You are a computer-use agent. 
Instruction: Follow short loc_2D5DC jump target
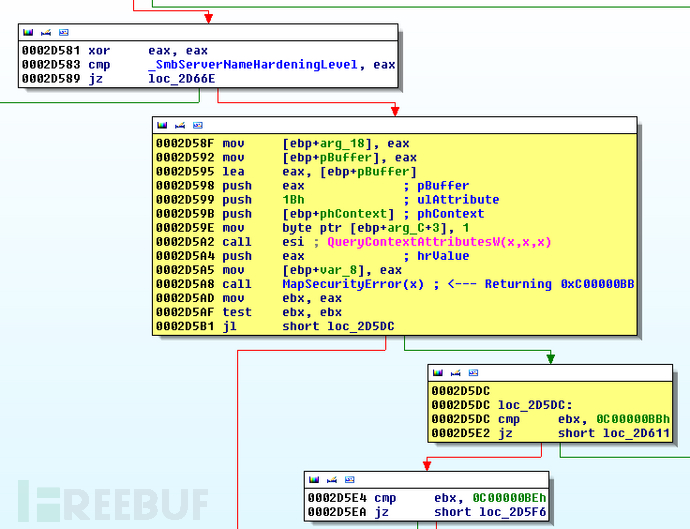pyautogui.click(x=338, y=327)
